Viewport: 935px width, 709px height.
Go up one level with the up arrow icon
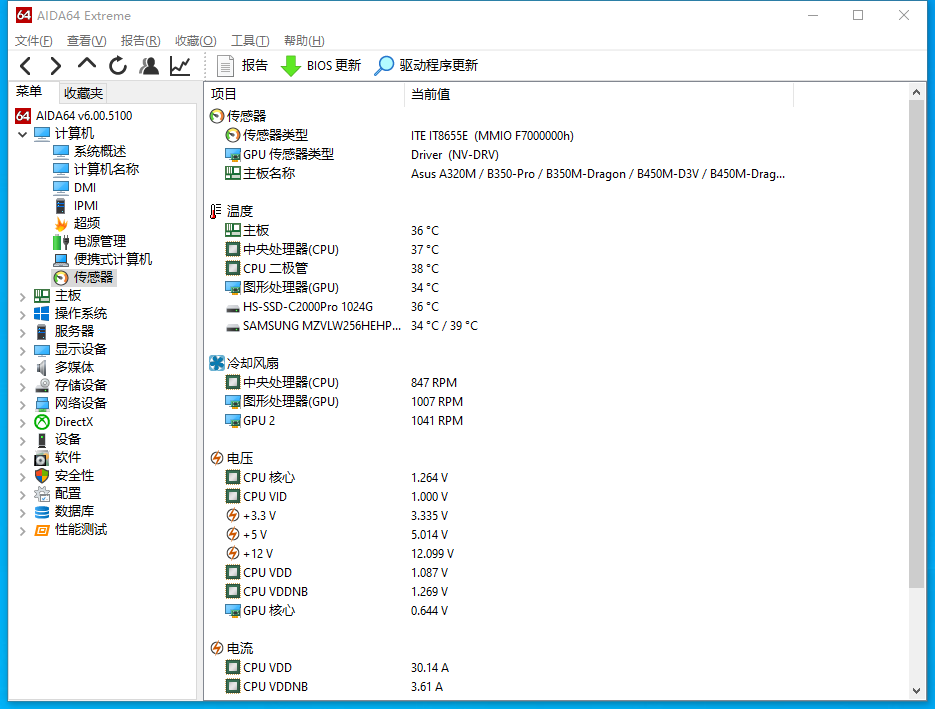click(86, 64)
